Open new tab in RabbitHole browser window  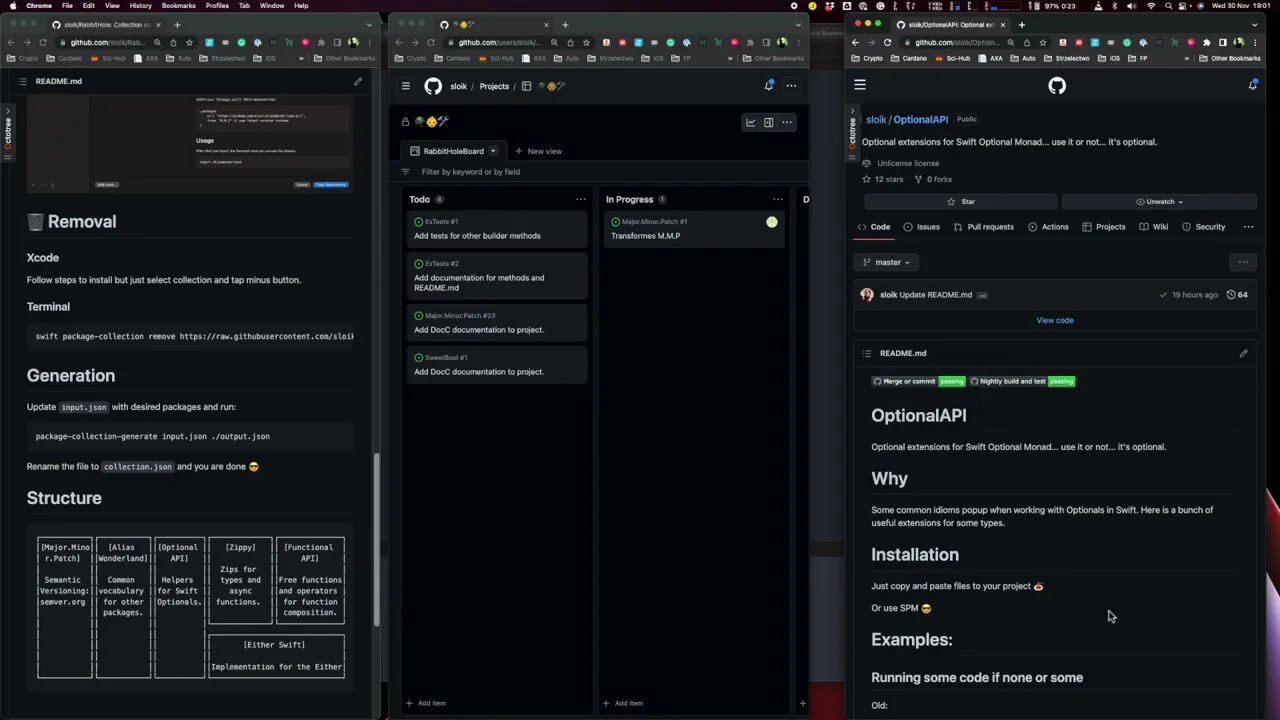[177, 24]
